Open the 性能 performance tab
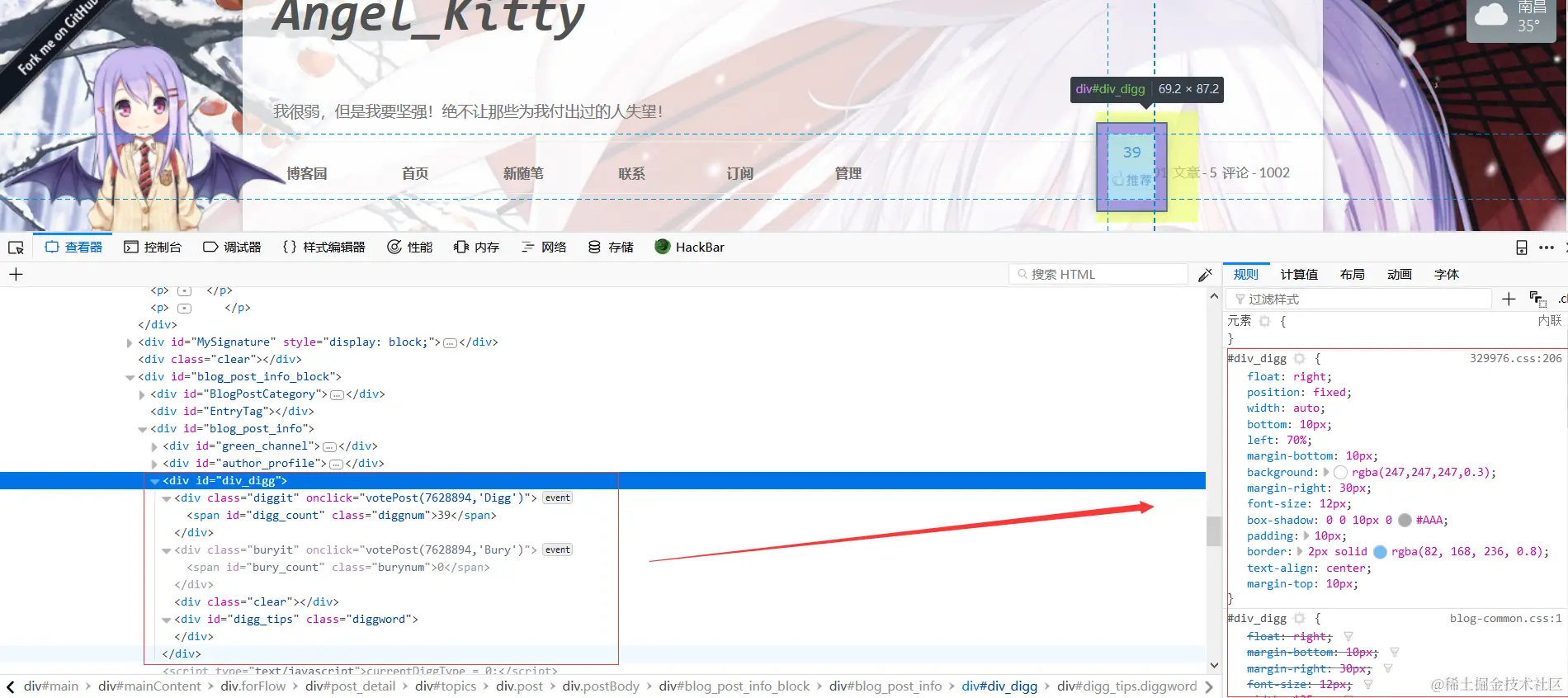 coord(410,247)
